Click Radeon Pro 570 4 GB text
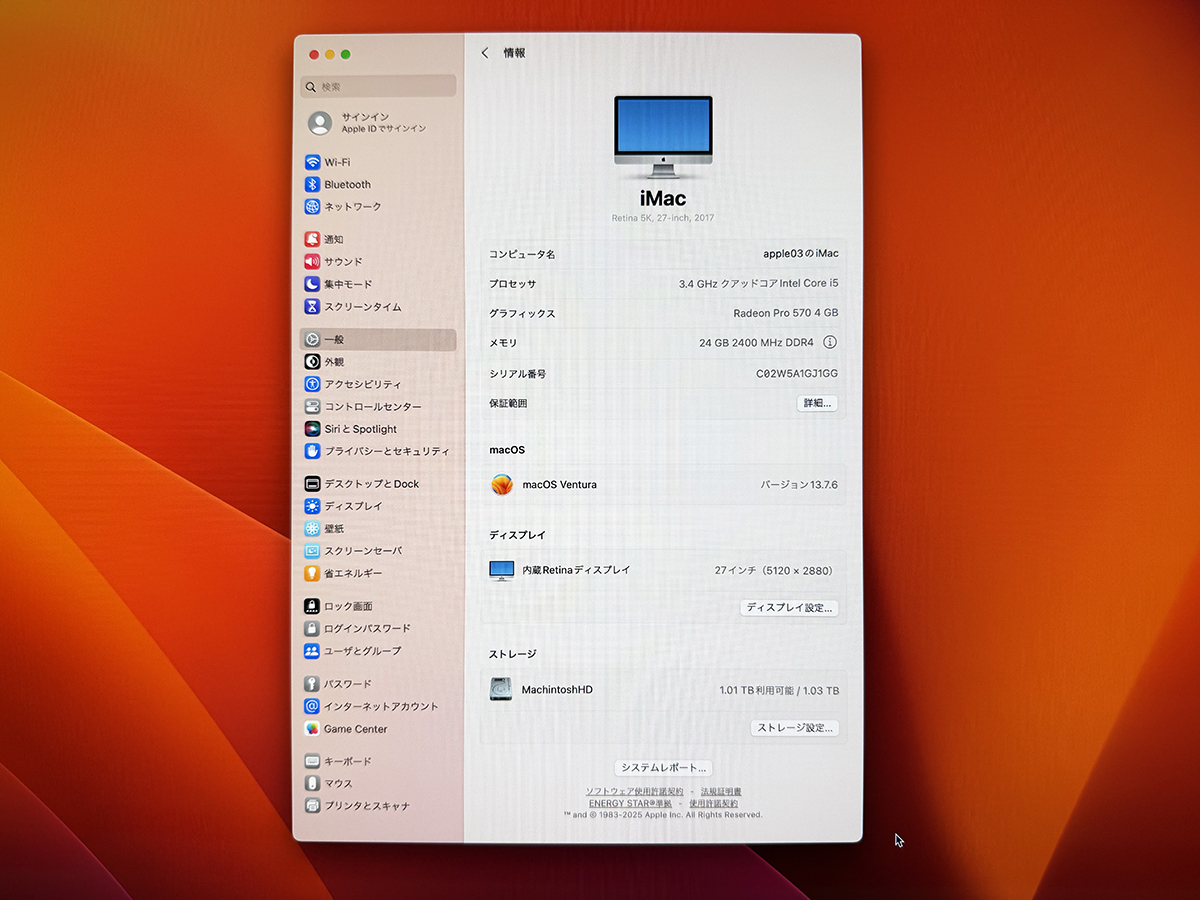 [786, 313]
